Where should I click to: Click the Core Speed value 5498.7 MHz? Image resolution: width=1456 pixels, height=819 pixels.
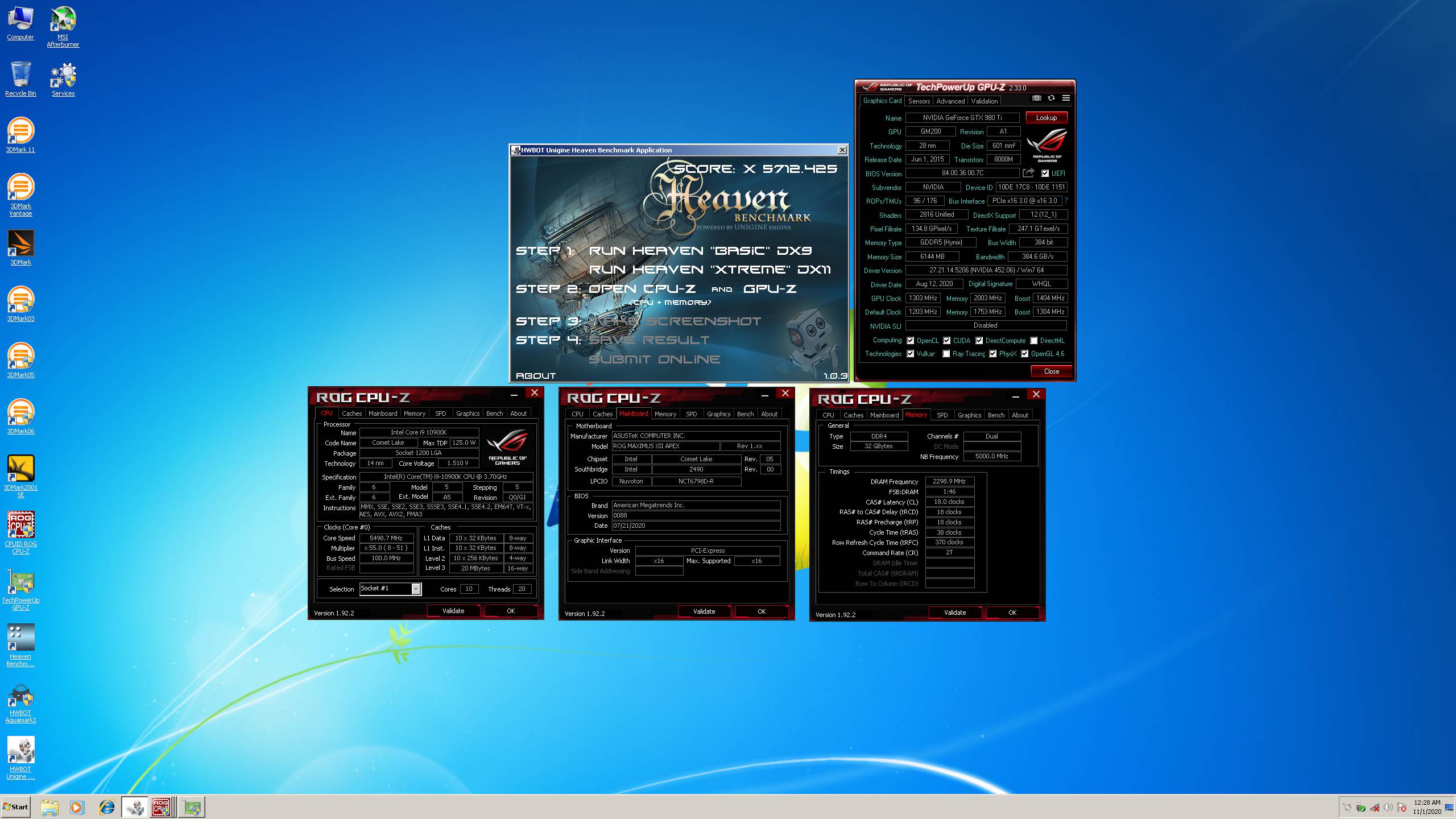point(386,538)
